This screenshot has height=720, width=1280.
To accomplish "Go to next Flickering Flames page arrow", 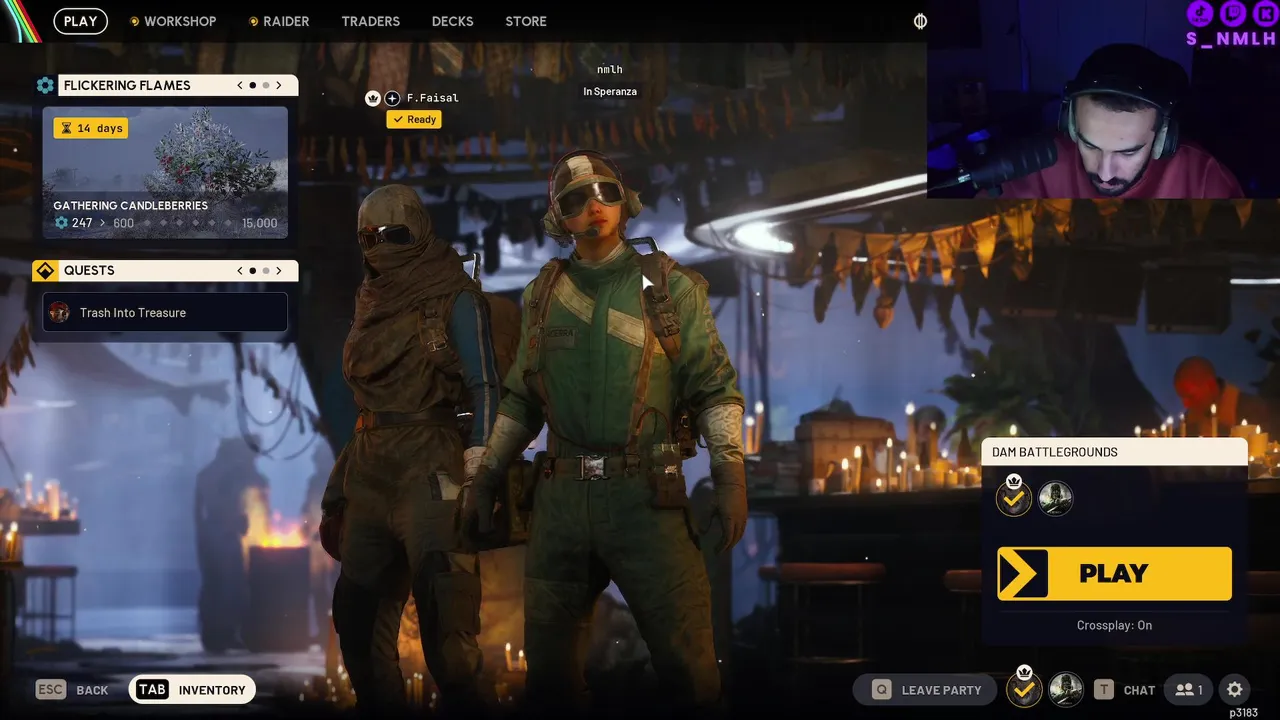I will pos(278,86).
